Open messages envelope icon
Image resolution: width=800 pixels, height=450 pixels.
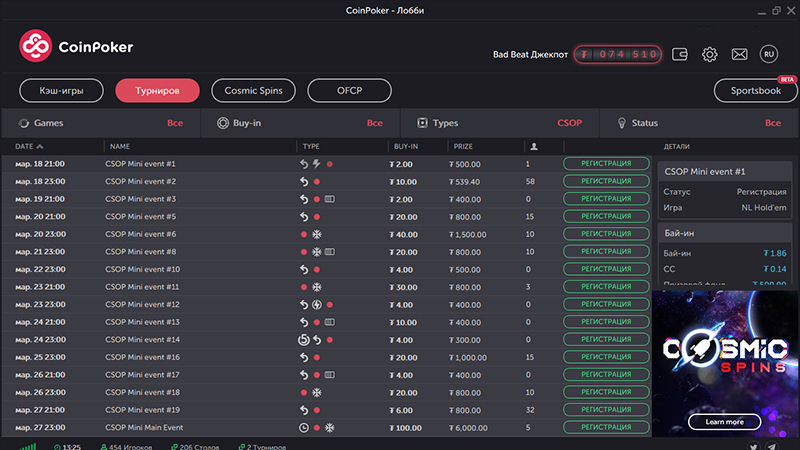(739, 54)
